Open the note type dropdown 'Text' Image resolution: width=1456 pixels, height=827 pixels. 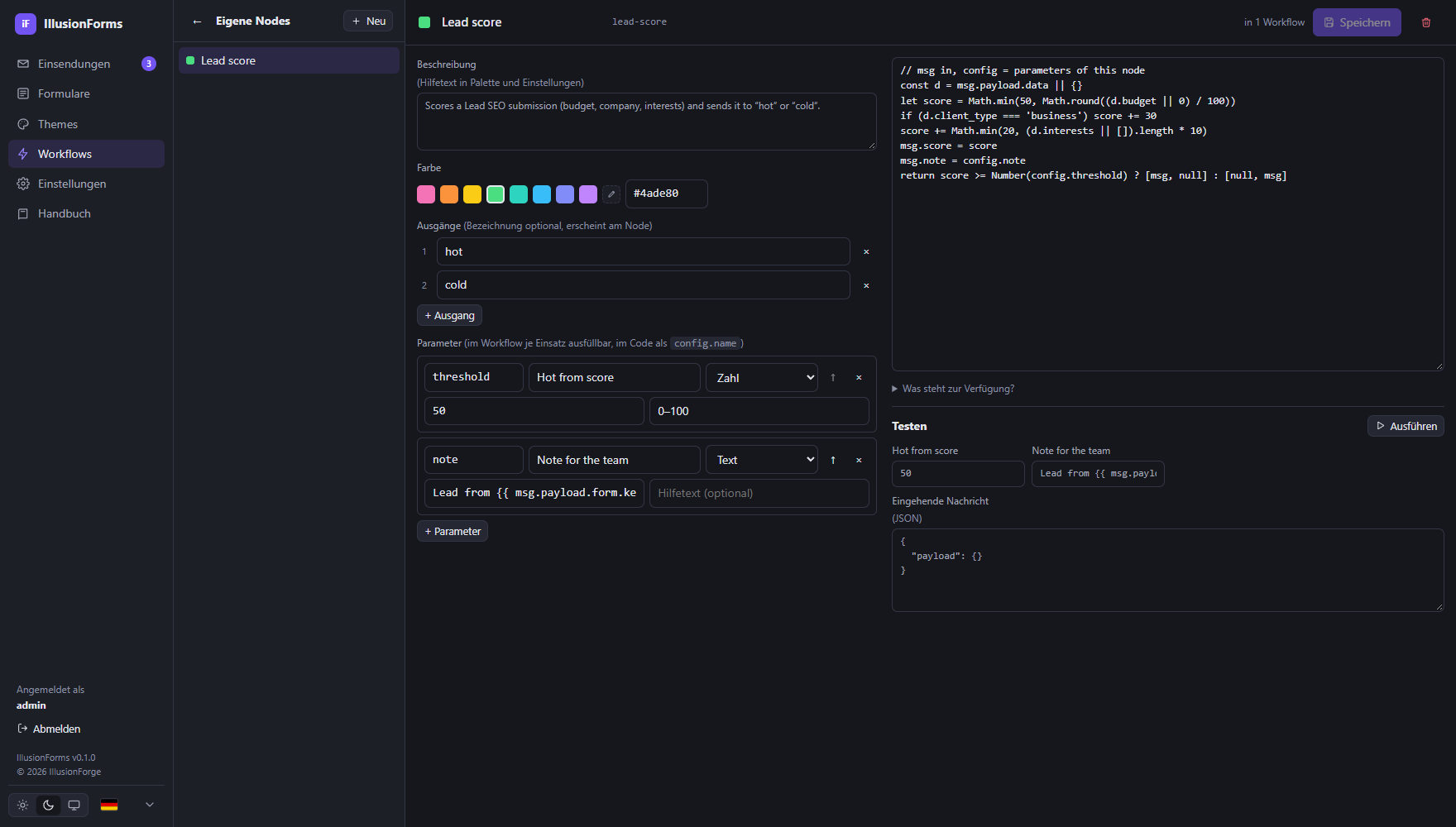pos(762,460)
